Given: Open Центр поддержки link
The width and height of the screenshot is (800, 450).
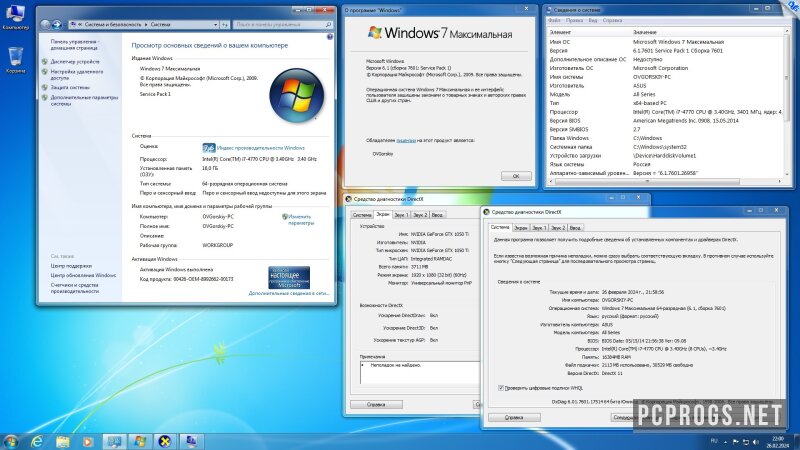Looking at the screenshot, I should click(71, 266).
